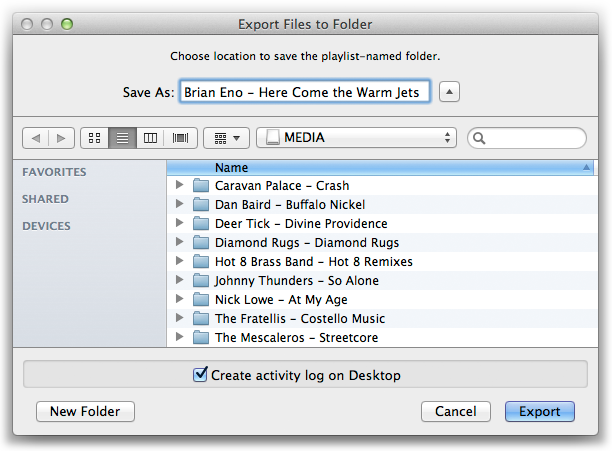Switch to Cover Flow view

(x=180, y=138)
